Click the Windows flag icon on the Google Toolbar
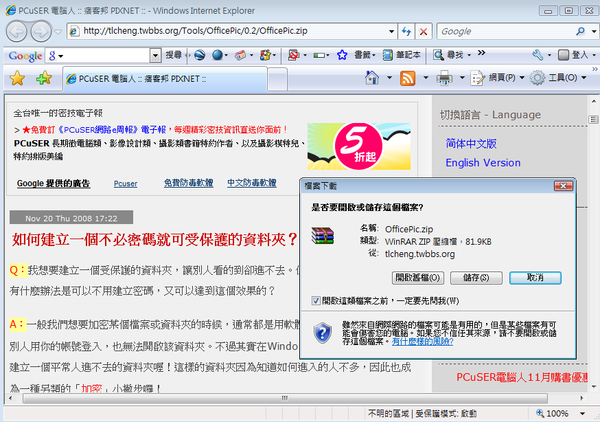The height and width of the screenshot is (422, 600). click(x=265, y=55)
